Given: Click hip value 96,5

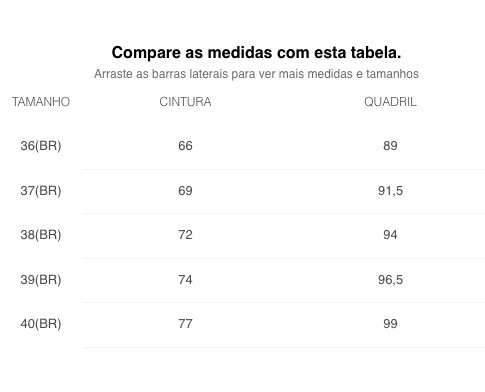Looking at the screenshot, I should pos(390,279).
